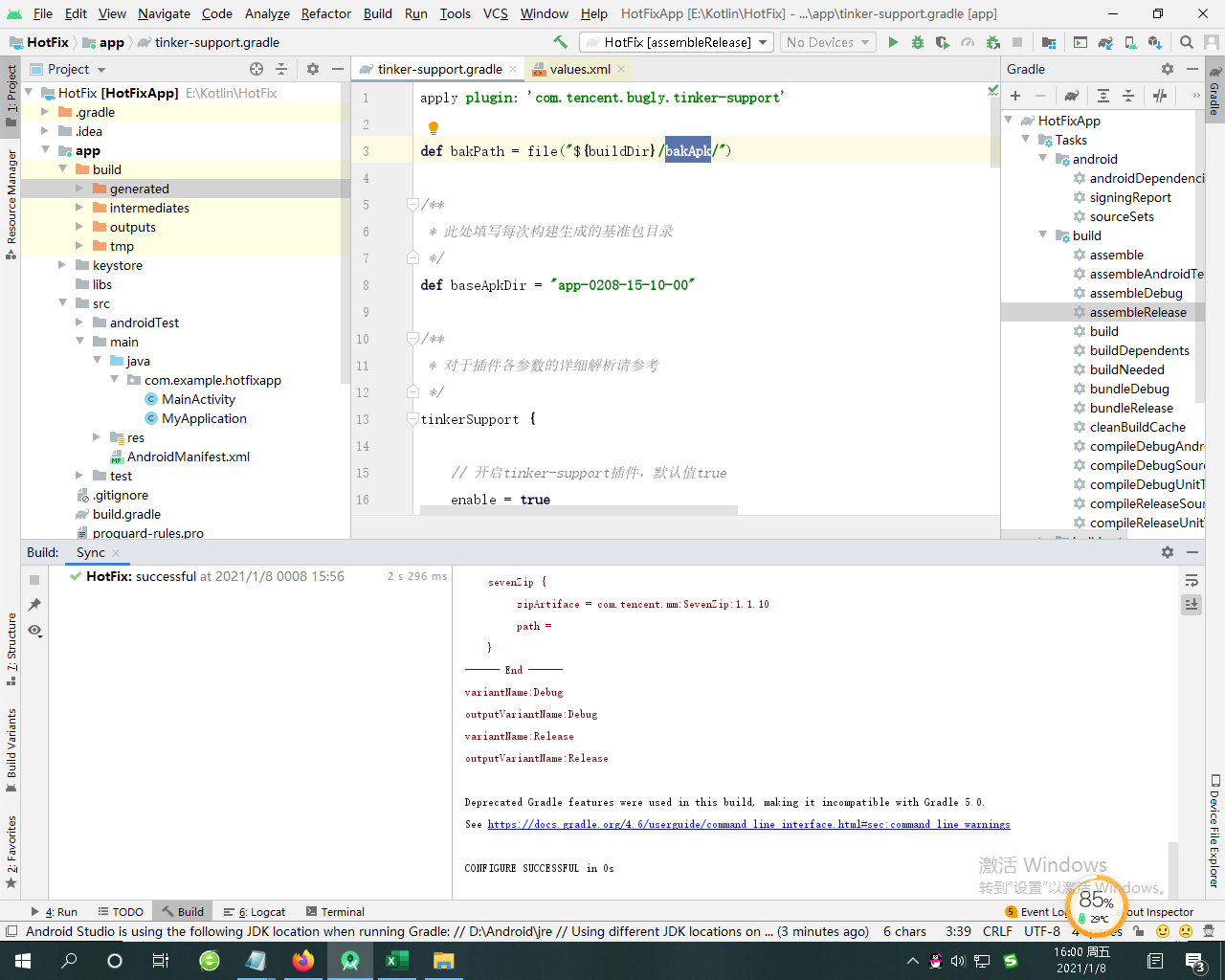
Task: Click UTF-8 encoding in status bar
Action: tap(1042, 931)
